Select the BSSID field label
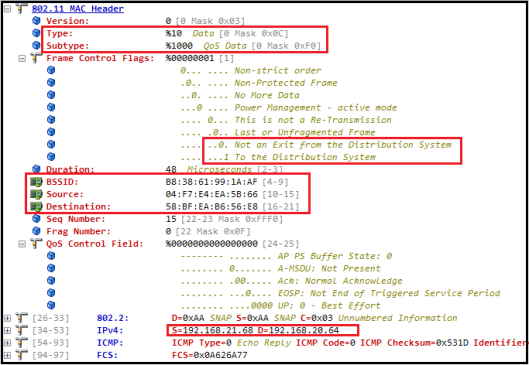This screenshot has width=529, height=365. [62, 182]
